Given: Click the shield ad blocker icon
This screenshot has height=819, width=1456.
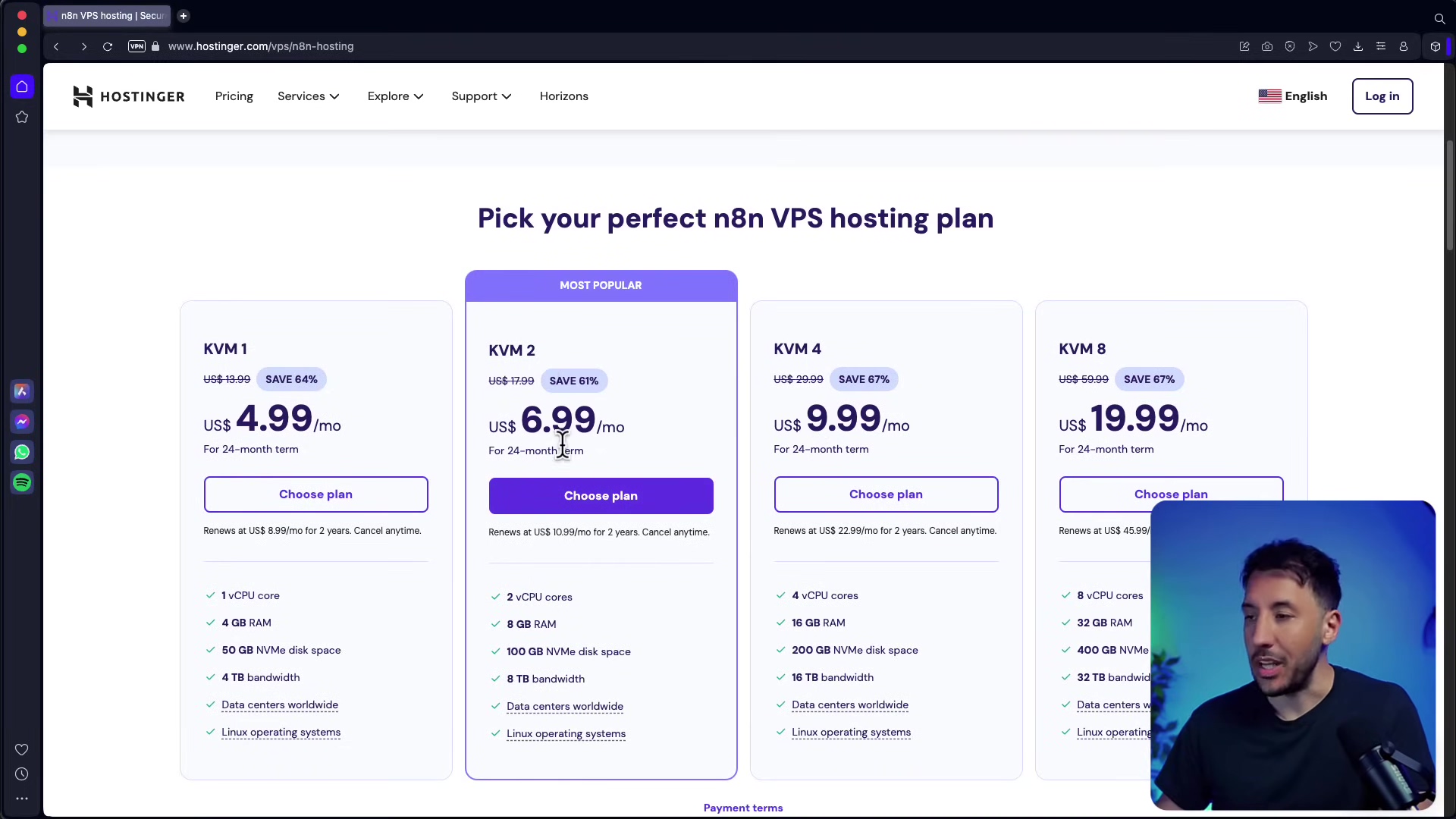Looking at the screenshot, I should coord(1290,46).
